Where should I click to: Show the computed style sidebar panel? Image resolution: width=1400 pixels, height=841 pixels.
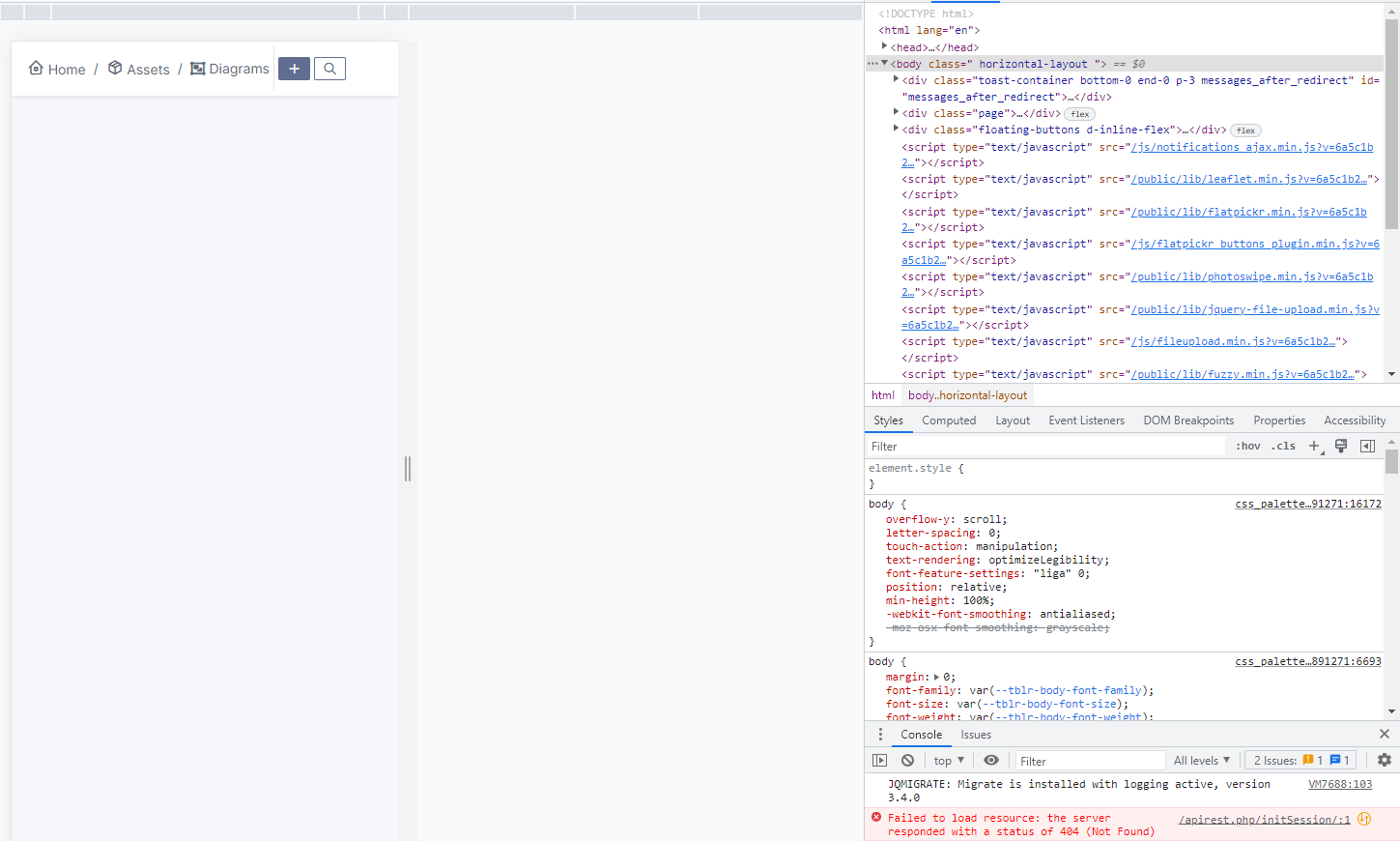pyautogui.click(x=948, y=420)
